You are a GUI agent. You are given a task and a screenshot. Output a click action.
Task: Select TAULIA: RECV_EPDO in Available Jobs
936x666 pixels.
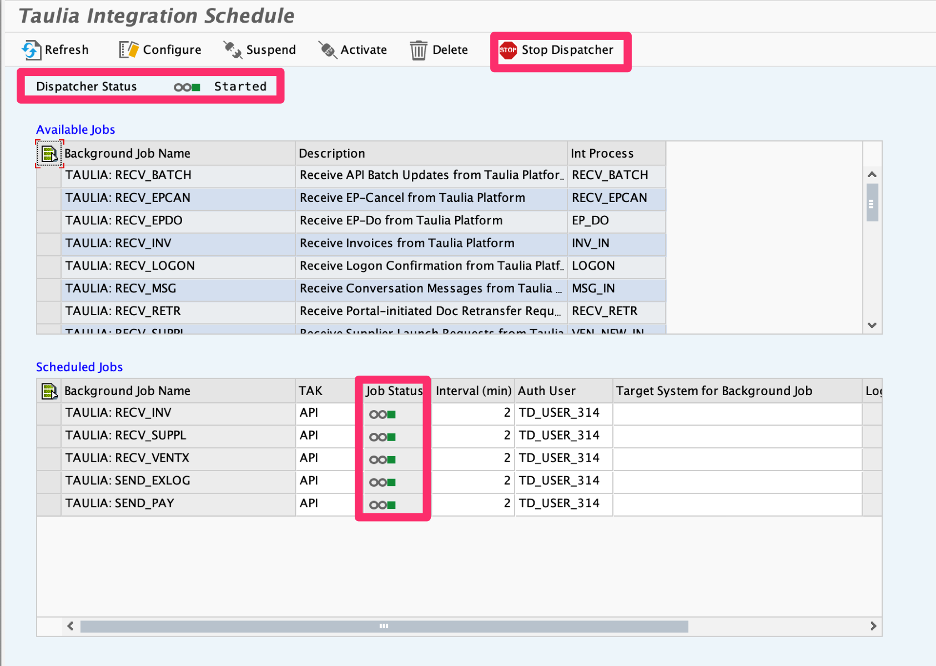click(x=178, y=221)
